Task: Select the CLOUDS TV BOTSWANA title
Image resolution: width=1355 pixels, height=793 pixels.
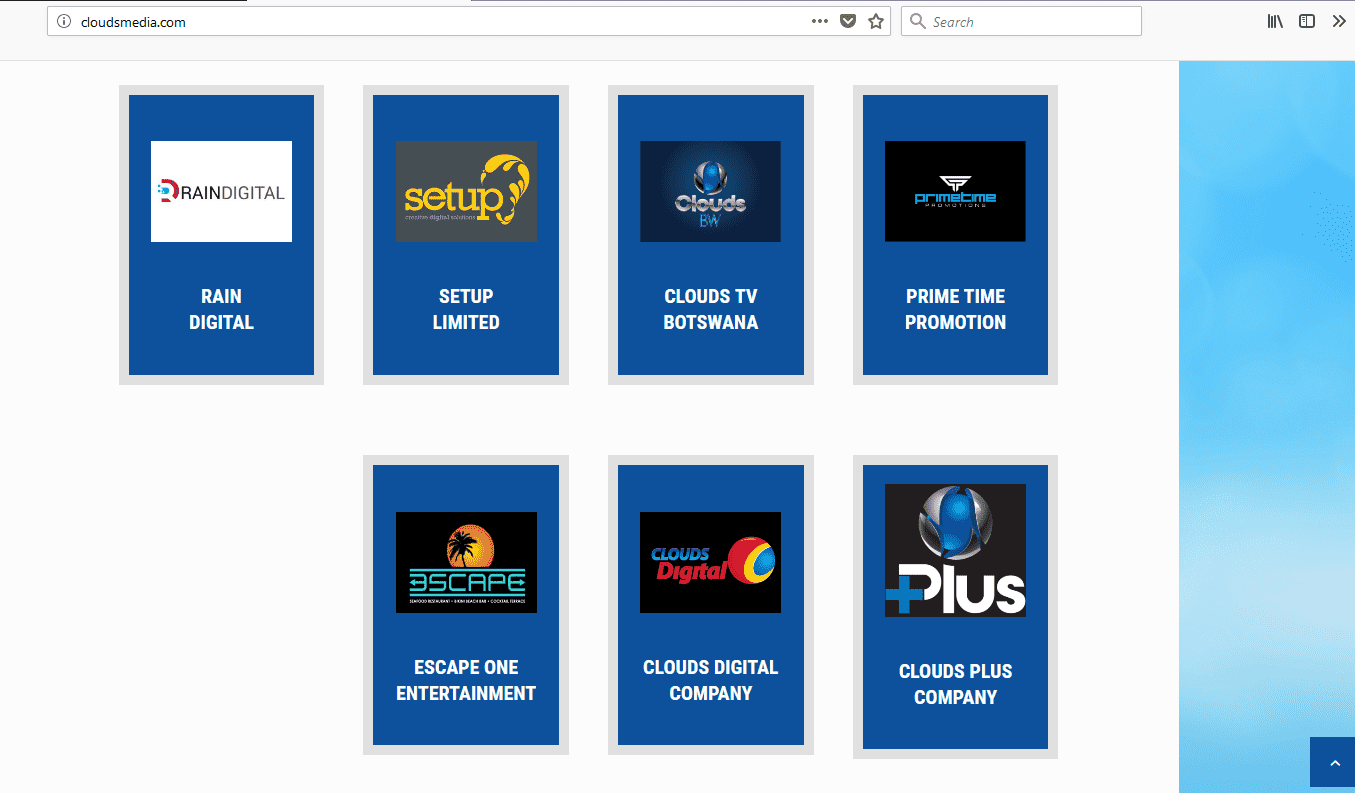Action: click(x=710, y=309)
